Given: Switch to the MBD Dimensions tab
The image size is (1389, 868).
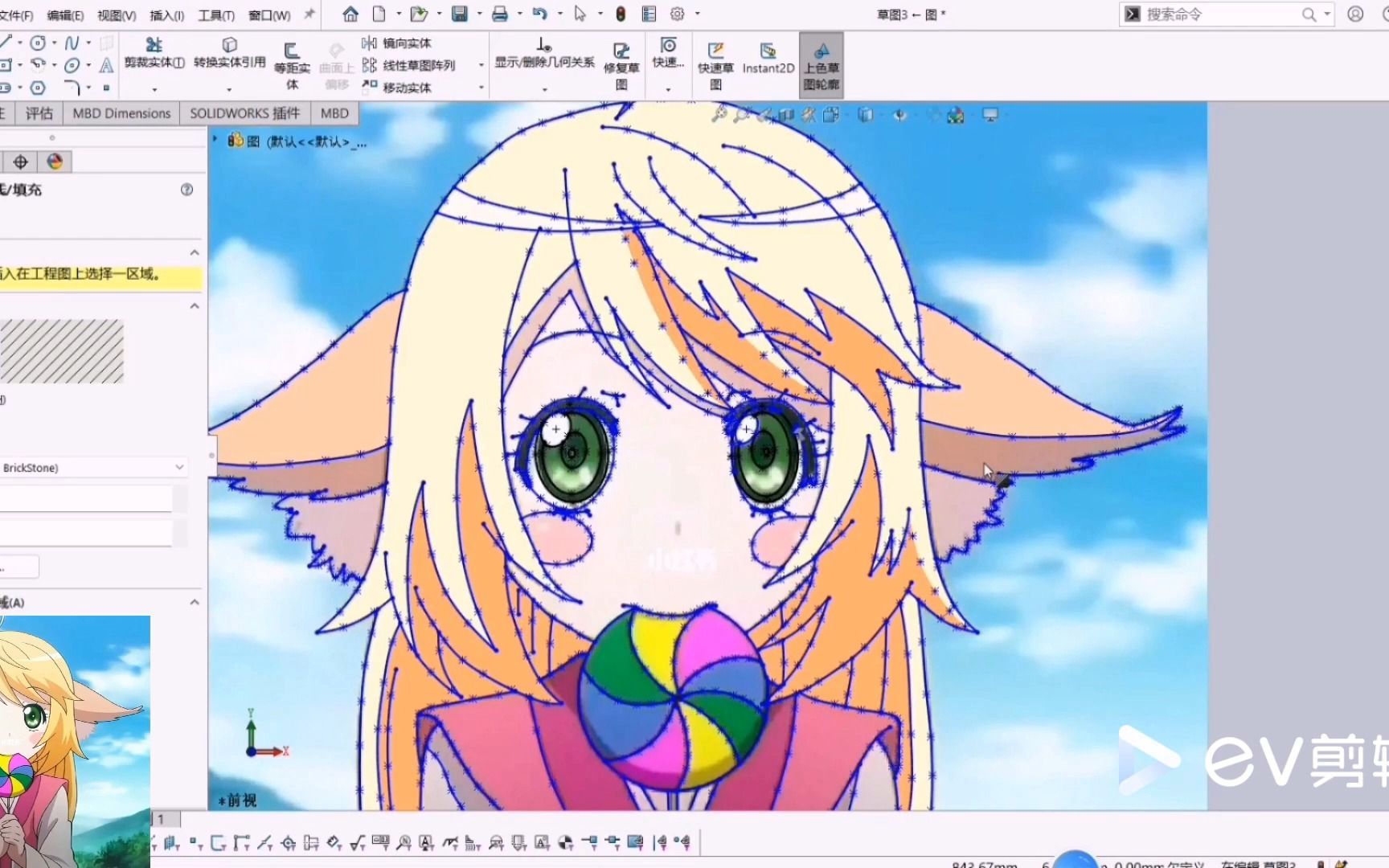Looking at the screenshot, I should [x=121, y=113].
